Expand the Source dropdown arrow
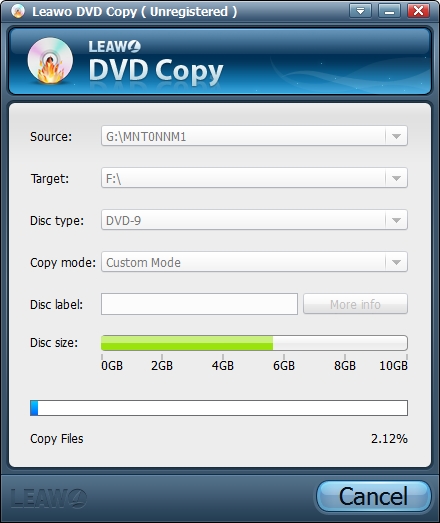The width and height of the screenshot is (440, 523). tap(396, 136)
